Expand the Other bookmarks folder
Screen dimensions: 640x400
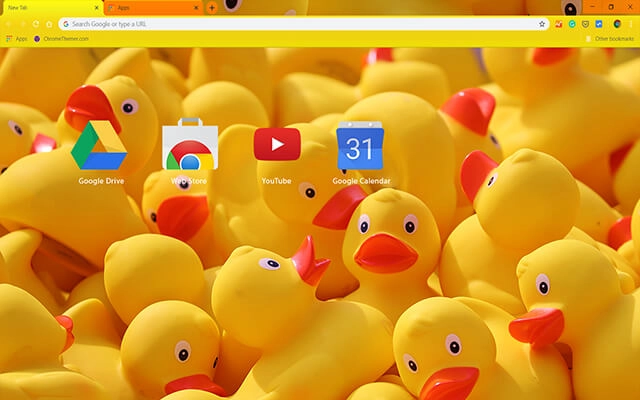[x=610, y=39]
